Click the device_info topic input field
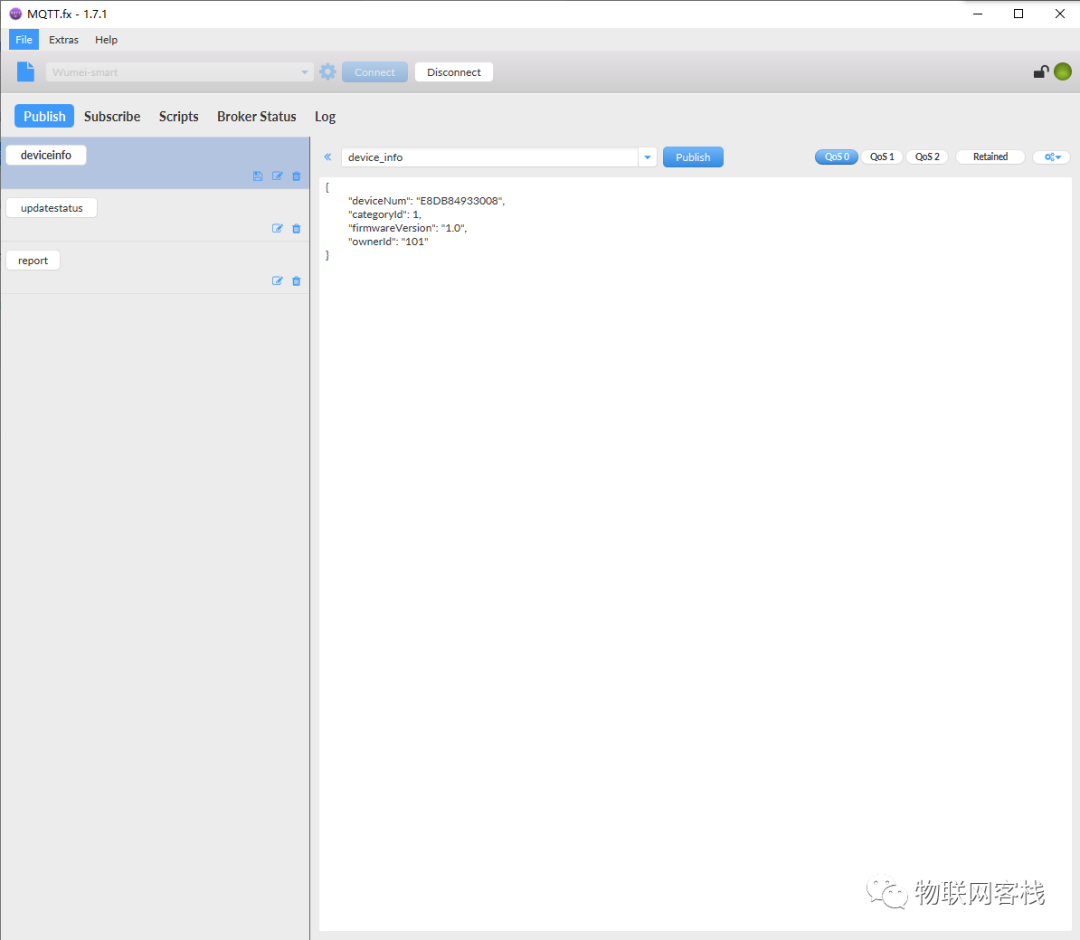Screen dimensions: 1080x940 click(x=490, y=157)
